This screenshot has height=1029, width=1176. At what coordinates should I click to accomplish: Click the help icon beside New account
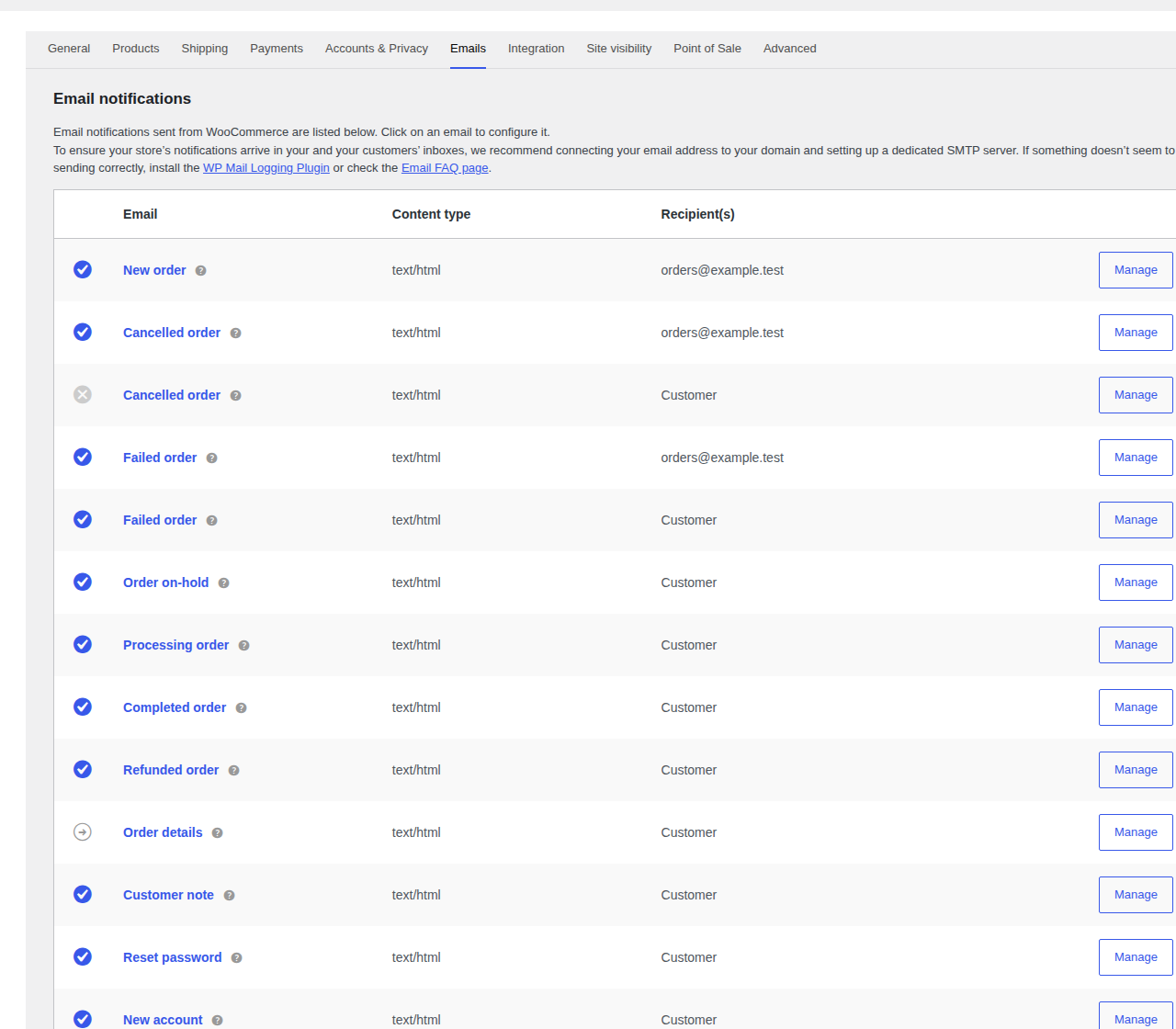click(218, 1021)
